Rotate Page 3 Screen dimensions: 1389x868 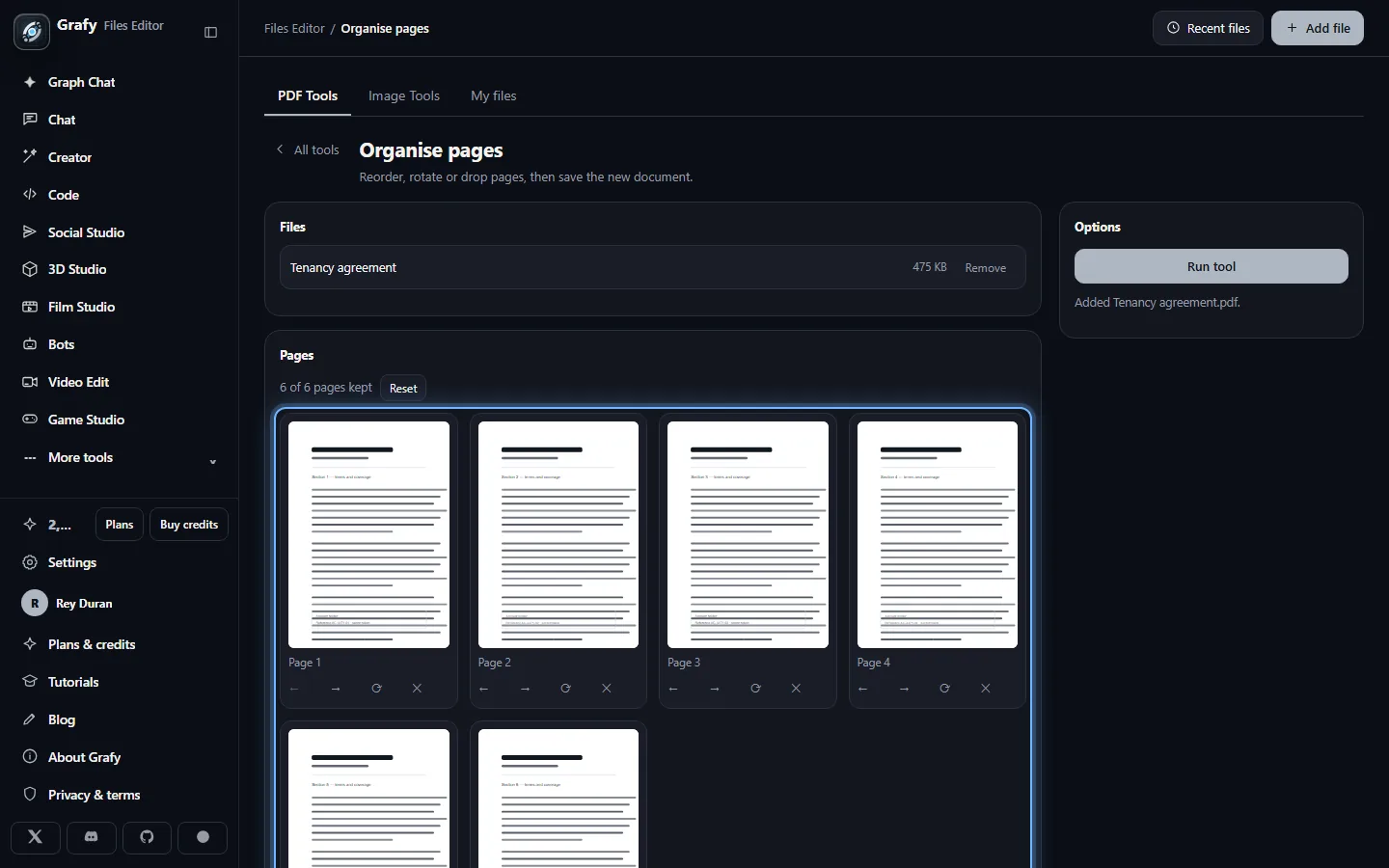click(x=755, y=689)
